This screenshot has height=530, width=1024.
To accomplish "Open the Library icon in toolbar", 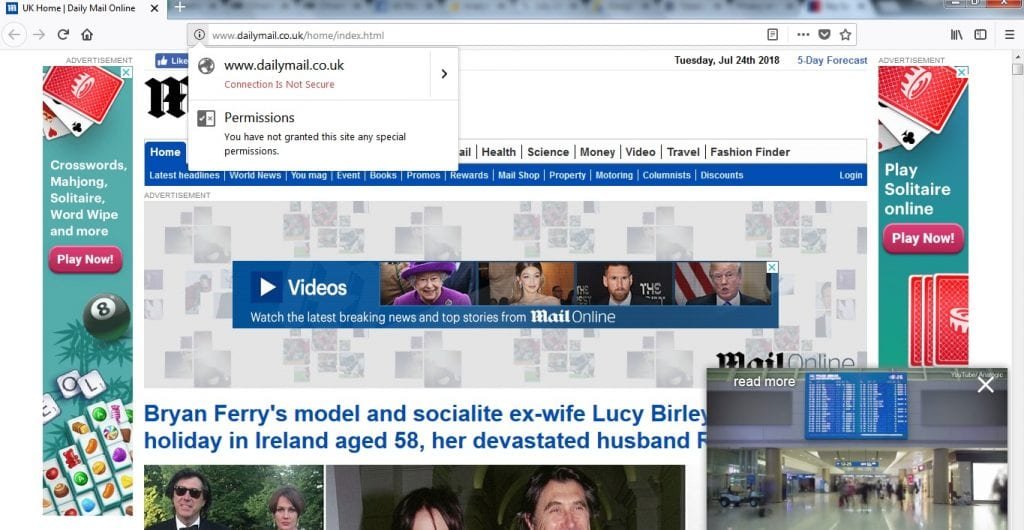I will (x=956, y=35).
